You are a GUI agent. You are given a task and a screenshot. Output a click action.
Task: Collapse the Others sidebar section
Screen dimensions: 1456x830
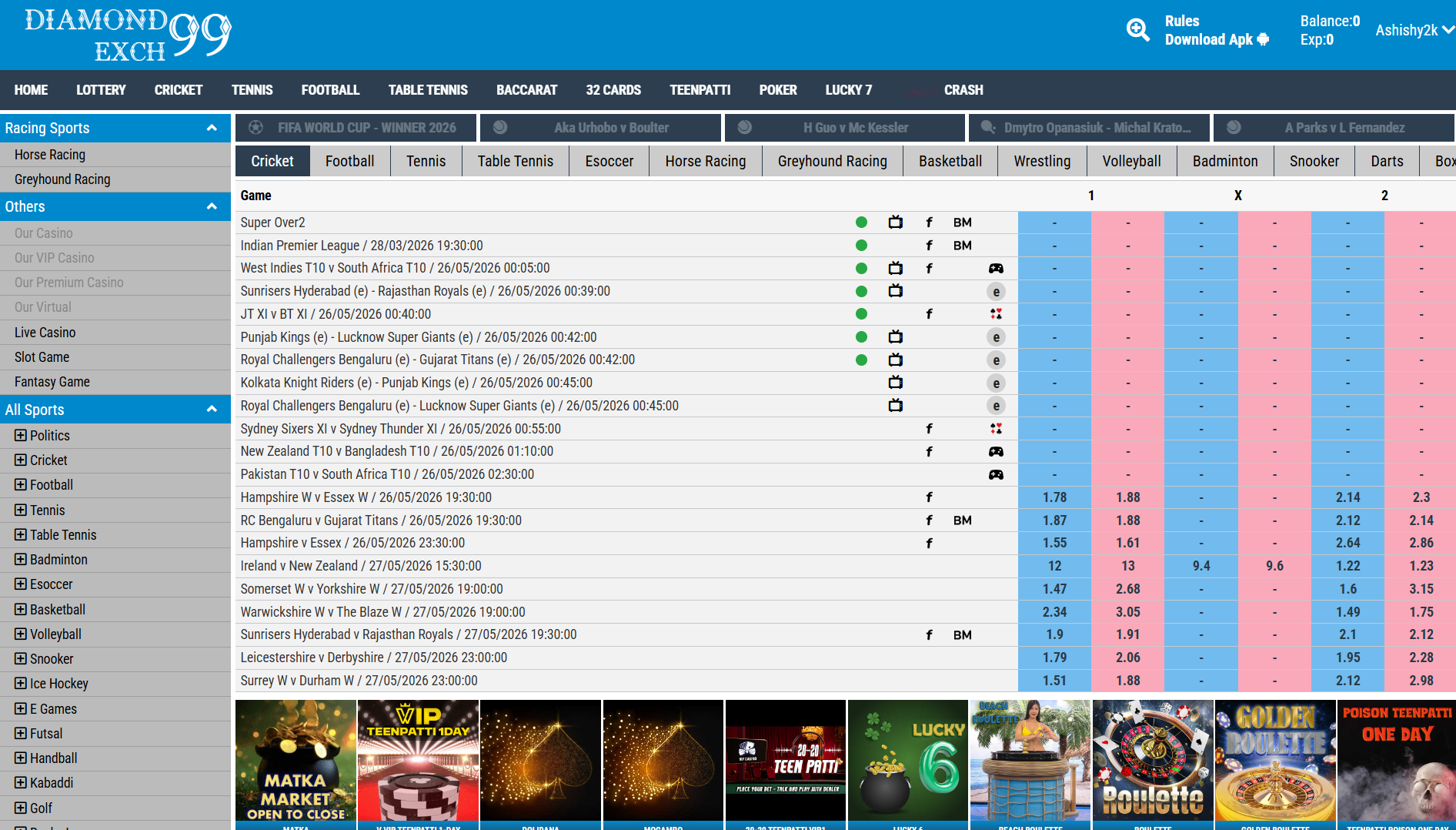click(212, 206)
